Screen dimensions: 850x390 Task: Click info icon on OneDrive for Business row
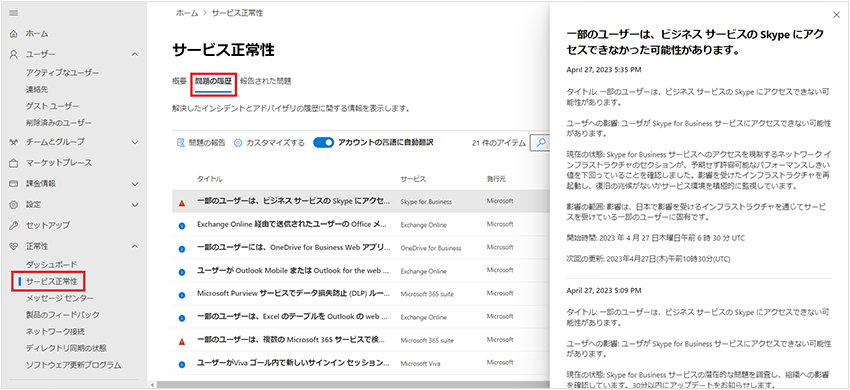182,249
